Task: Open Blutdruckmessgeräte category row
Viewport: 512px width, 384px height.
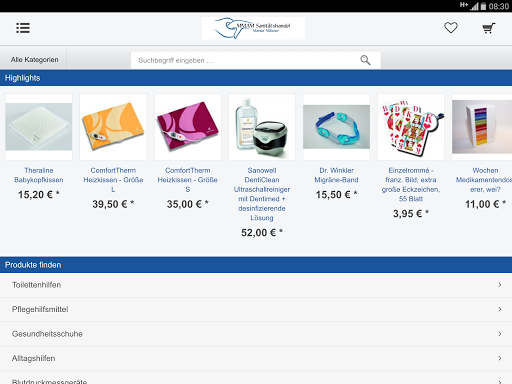Action: 256,378
